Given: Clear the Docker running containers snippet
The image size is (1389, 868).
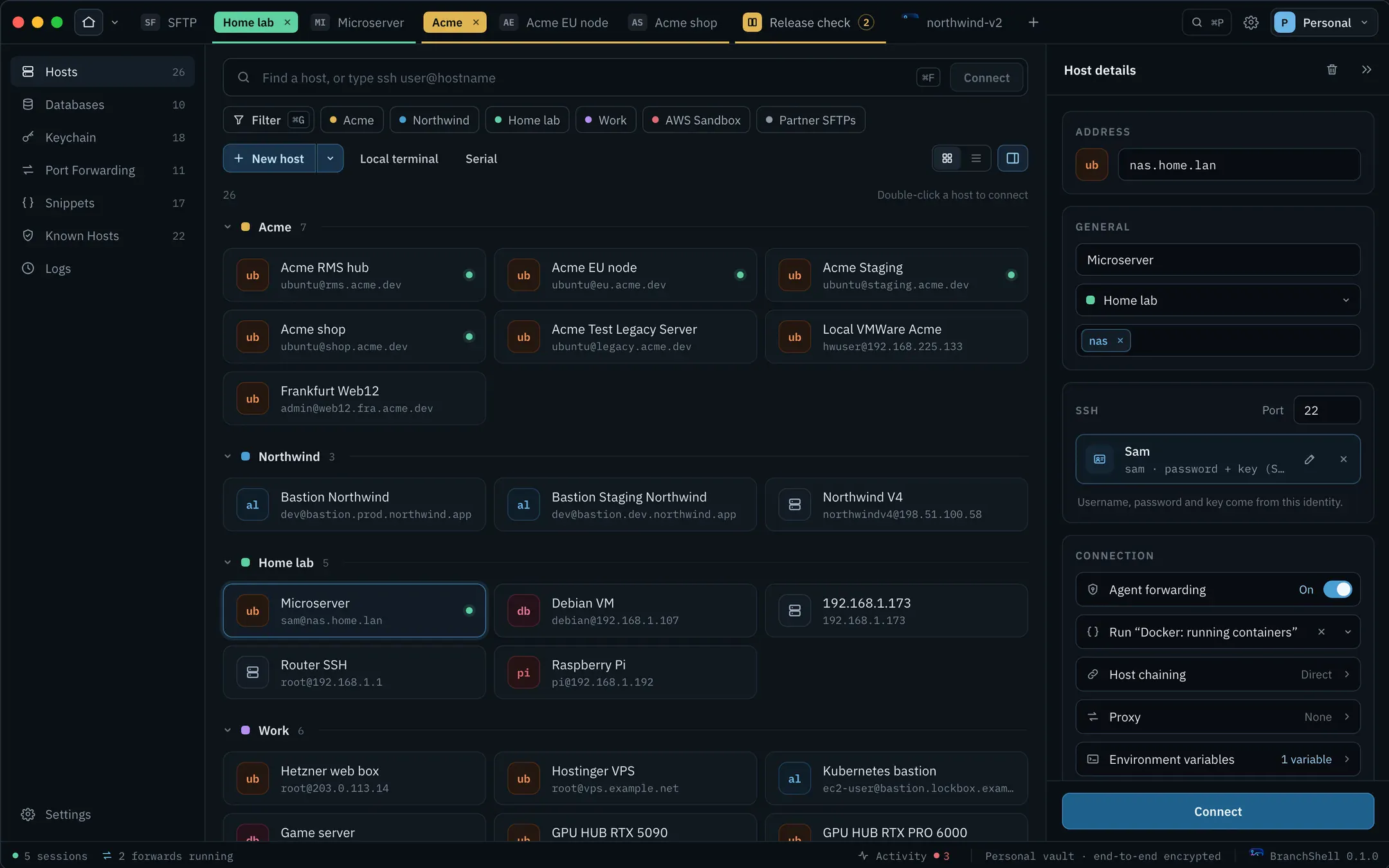Looking at the screenshot, I should (x=1321, y=632).
